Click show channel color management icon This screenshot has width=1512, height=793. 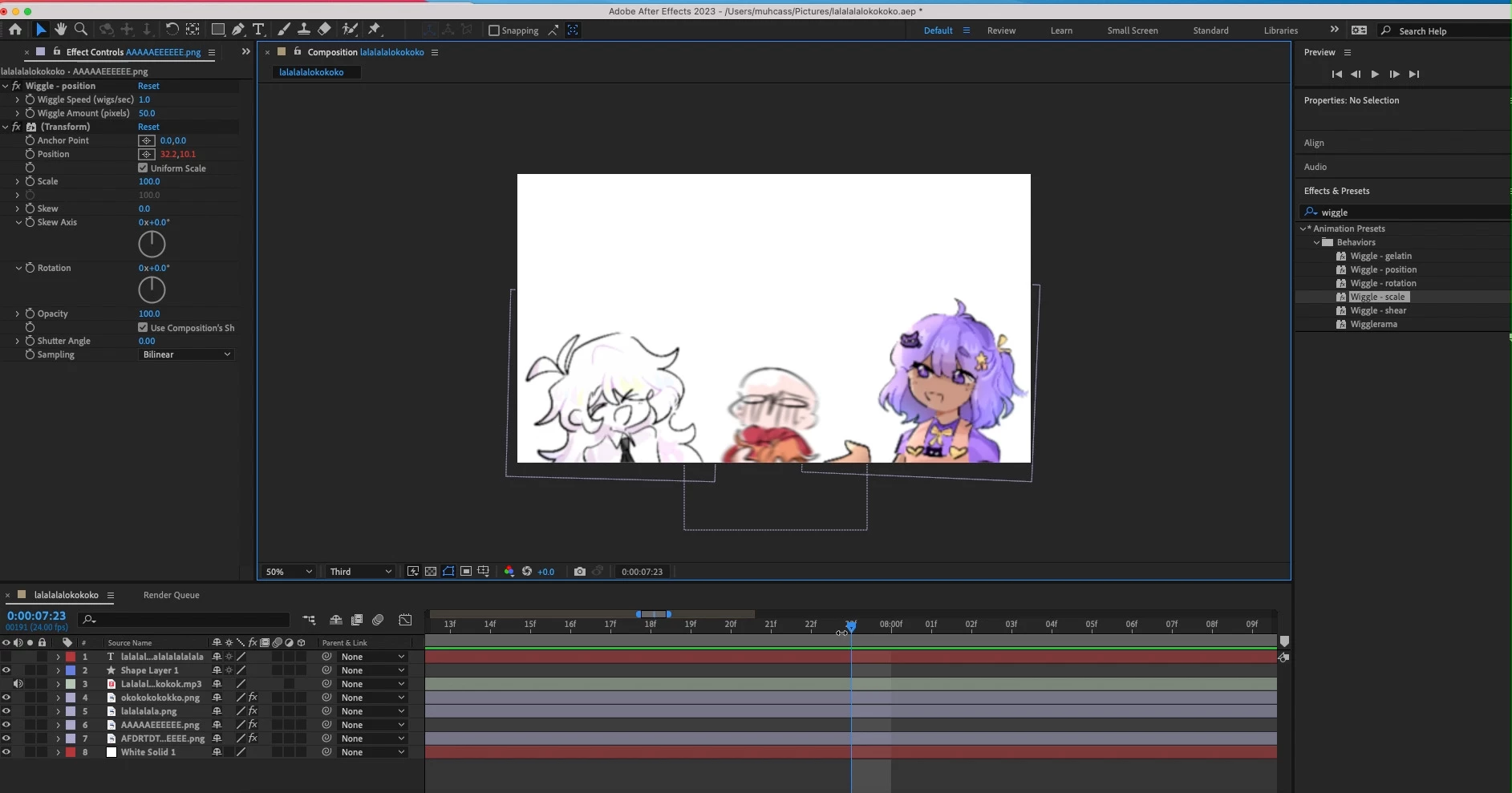[509, 572]
